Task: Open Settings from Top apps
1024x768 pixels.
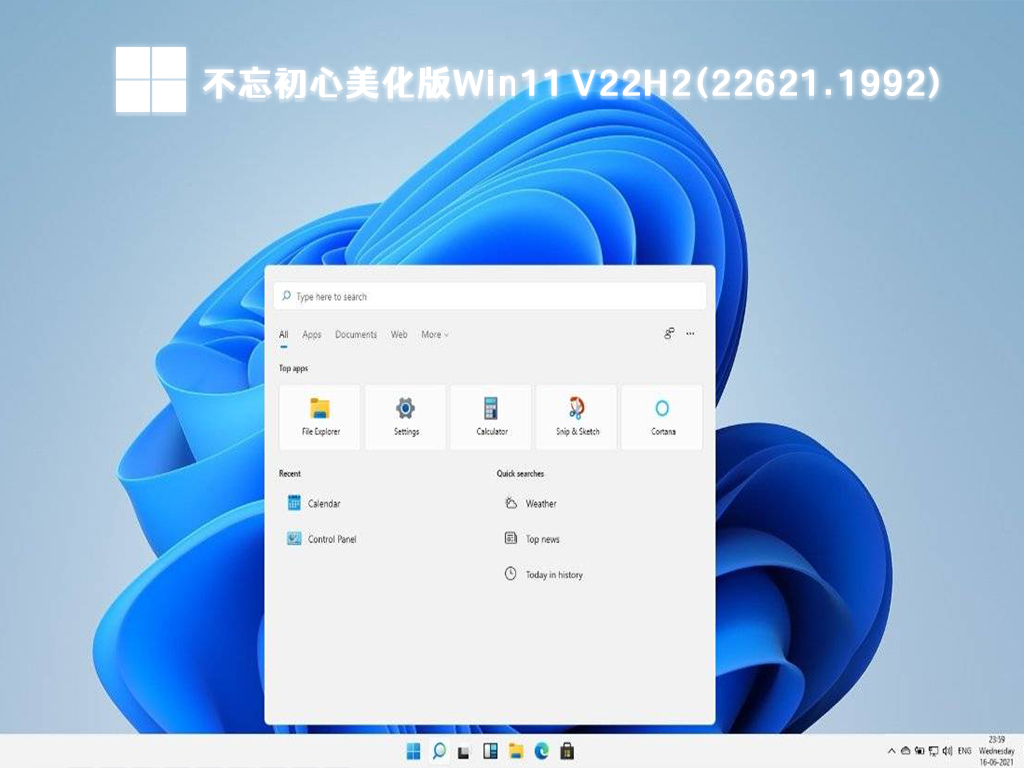Action: tap(405, 417)
